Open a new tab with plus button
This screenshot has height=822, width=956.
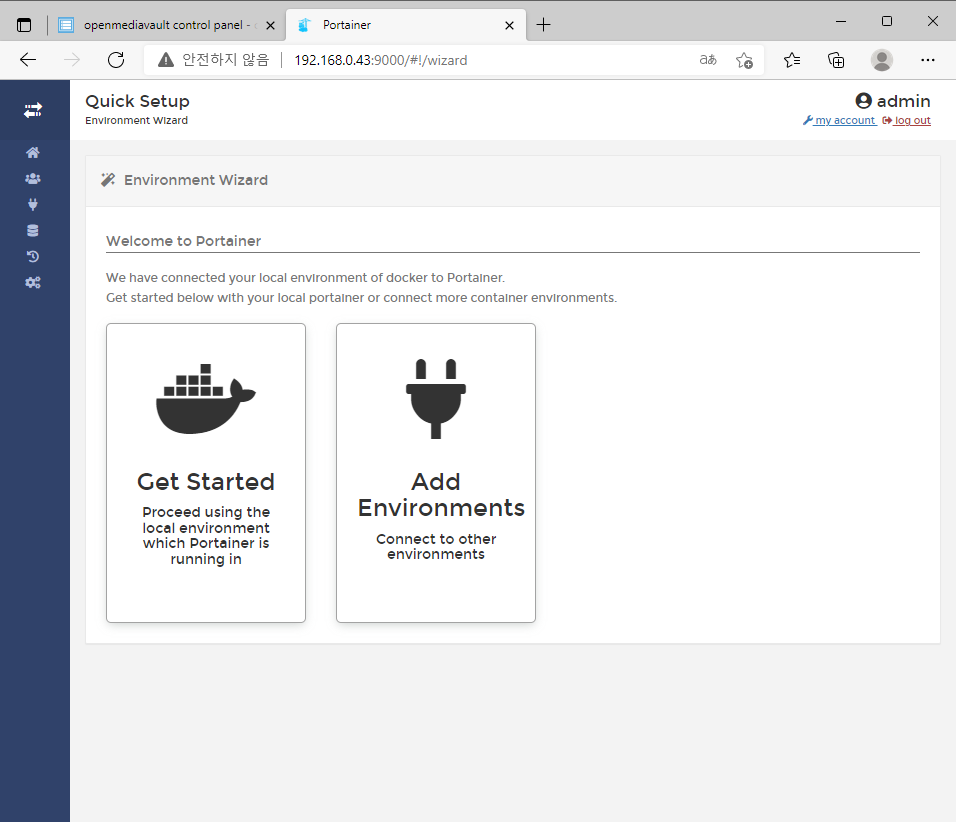(543, 25)
